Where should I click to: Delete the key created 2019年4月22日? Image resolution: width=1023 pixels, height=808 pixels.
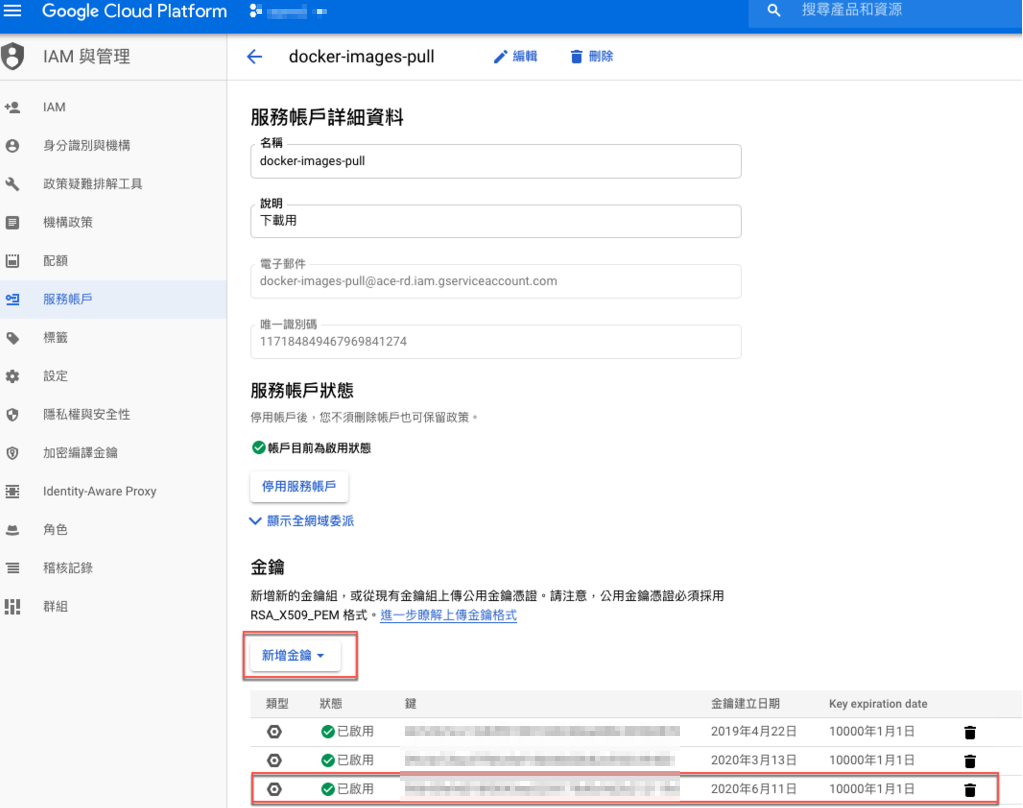(x=970, y=732)
